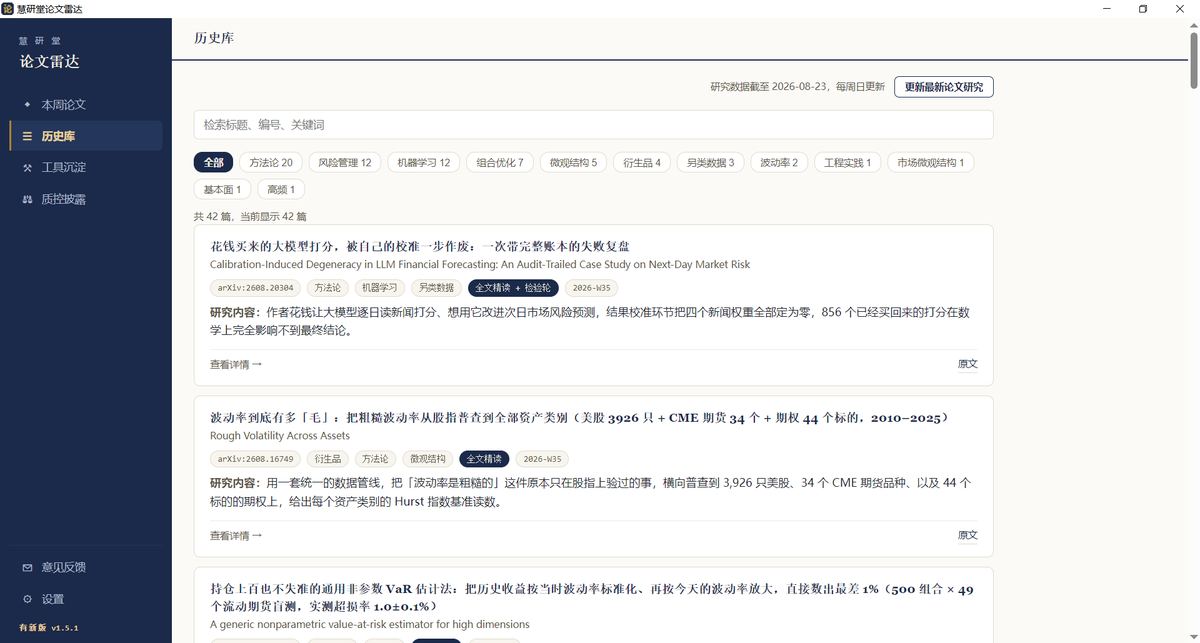Screen dimensions: 1200x643
Task: Open 查看详情 for Rough Volatility Across Assets
Action: pyautogui.click(x=236, y=535)
